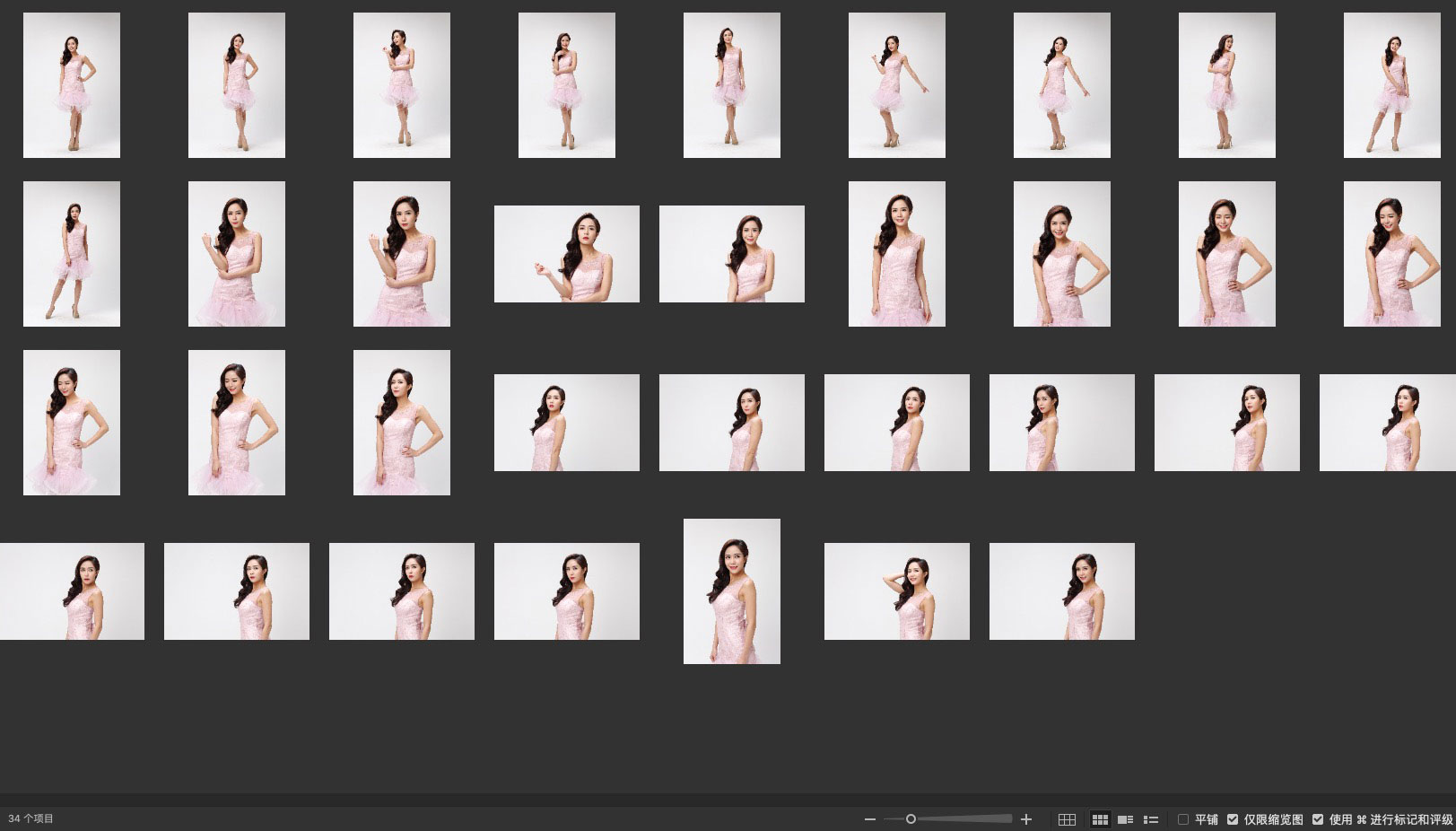
Task: Click the 34 个项目 item count label
Action: [31, 819]
